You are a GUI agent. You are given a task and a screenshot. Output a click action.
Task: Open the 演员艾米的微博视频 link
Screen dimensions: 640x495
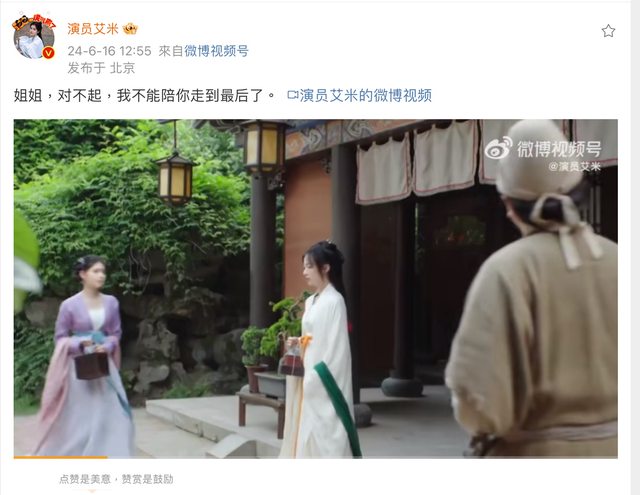tap(366, 95)
